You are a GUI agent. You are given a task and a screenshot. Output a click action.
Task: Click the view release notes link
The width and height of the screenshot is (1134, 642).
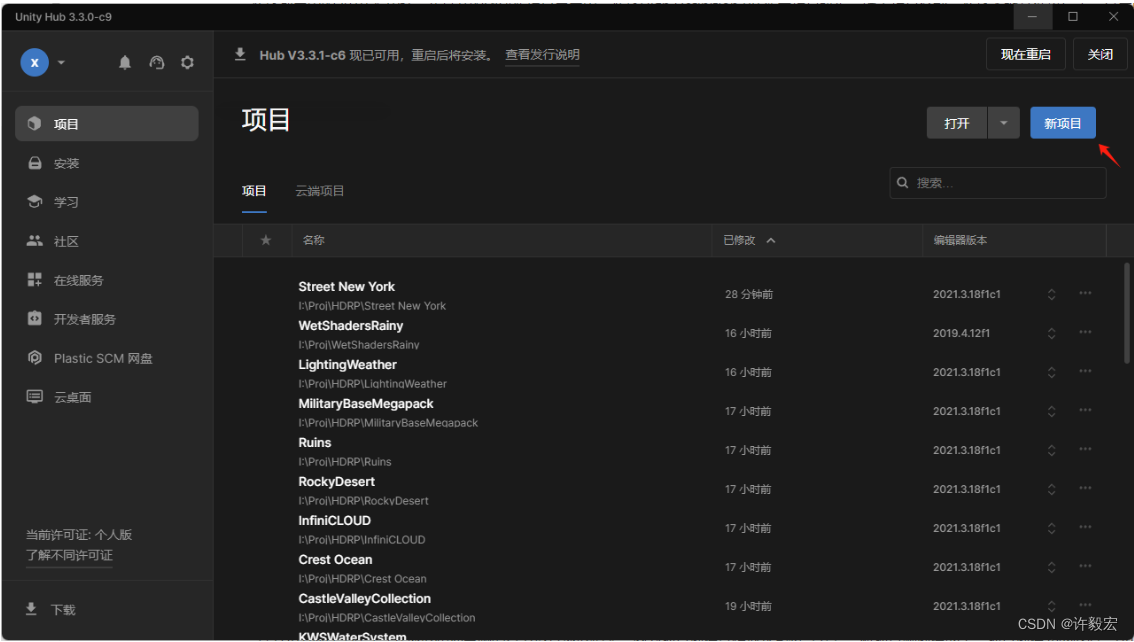tap(542, 55)
